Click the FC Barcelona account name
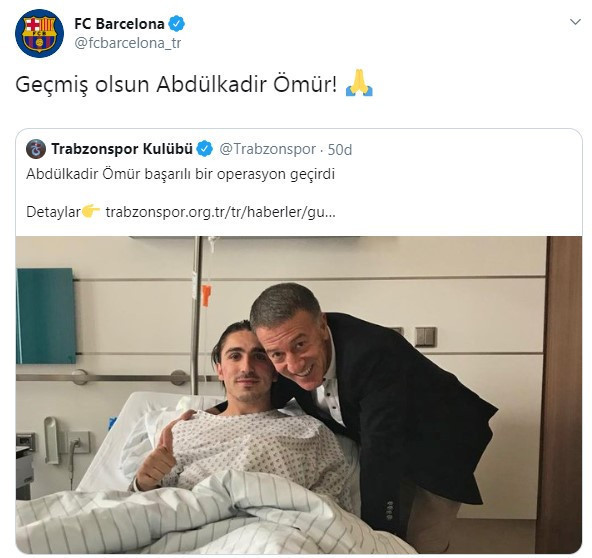 pos(119,24)
